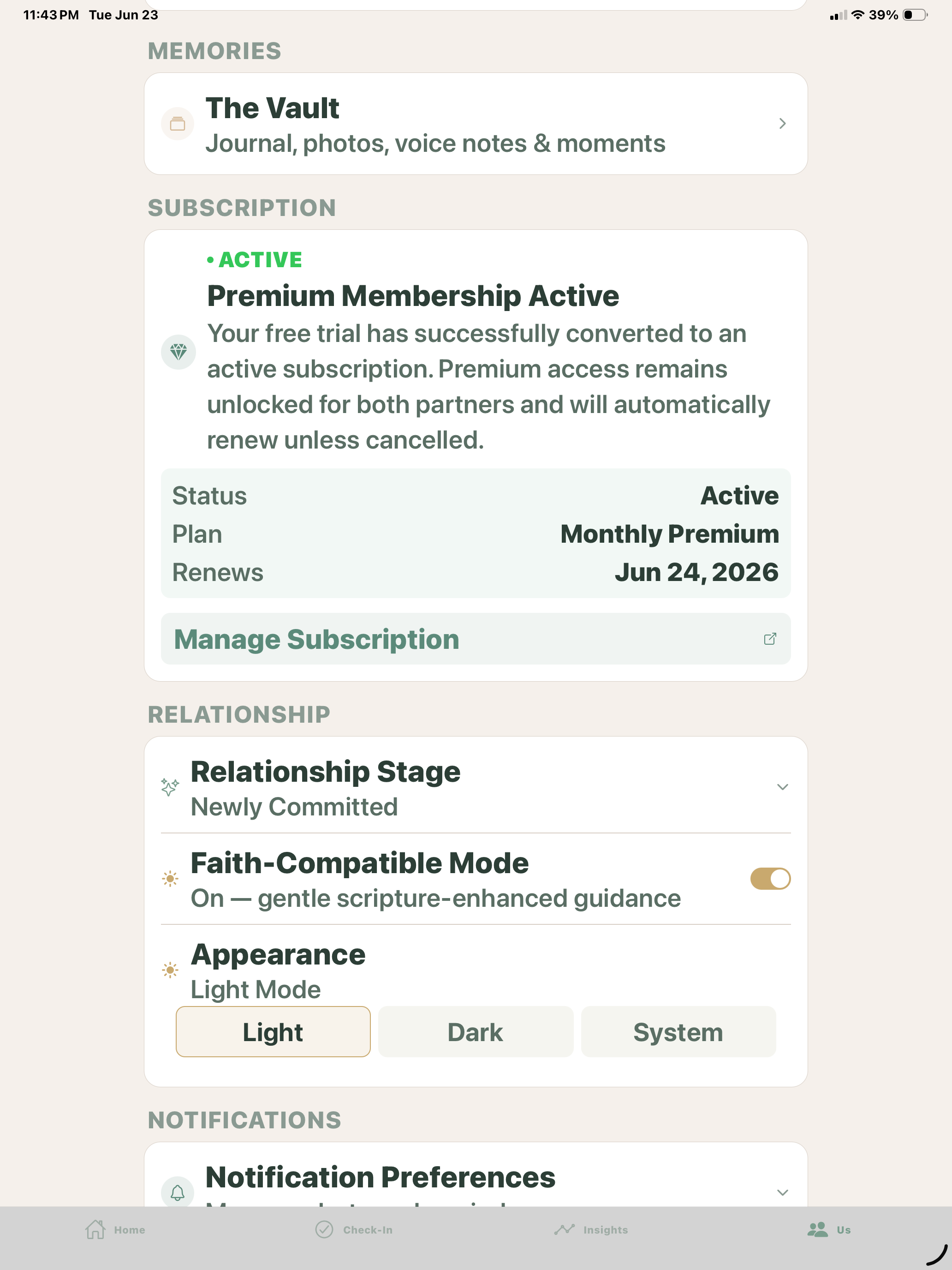This screenshot has height=1270, width=952.
Task: Tap the Manage Subscription button
Action: click(x=476, y=638)
